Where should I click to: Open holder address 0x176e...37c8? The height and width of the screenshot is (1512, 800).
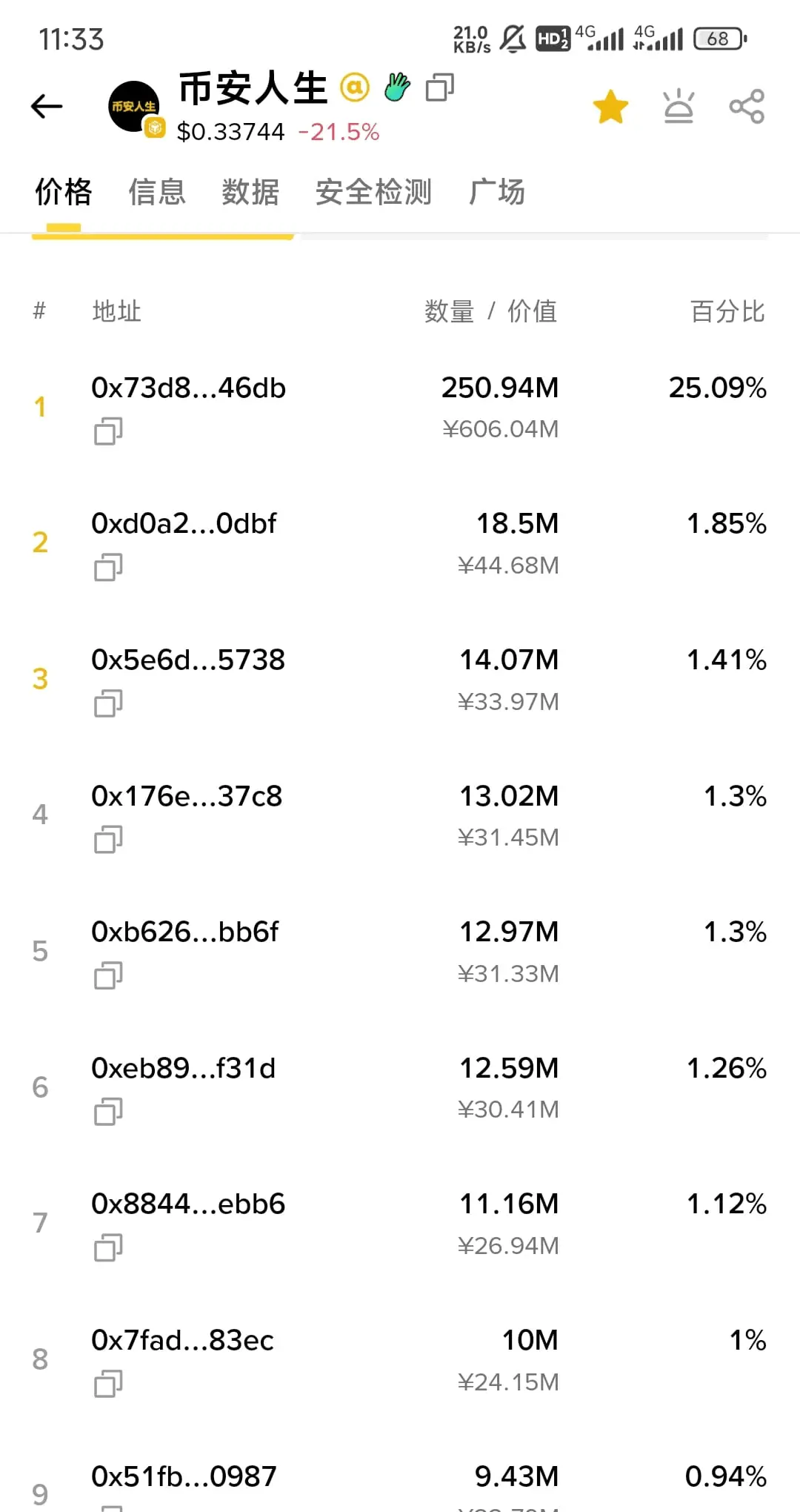click(x=187, y=796)
